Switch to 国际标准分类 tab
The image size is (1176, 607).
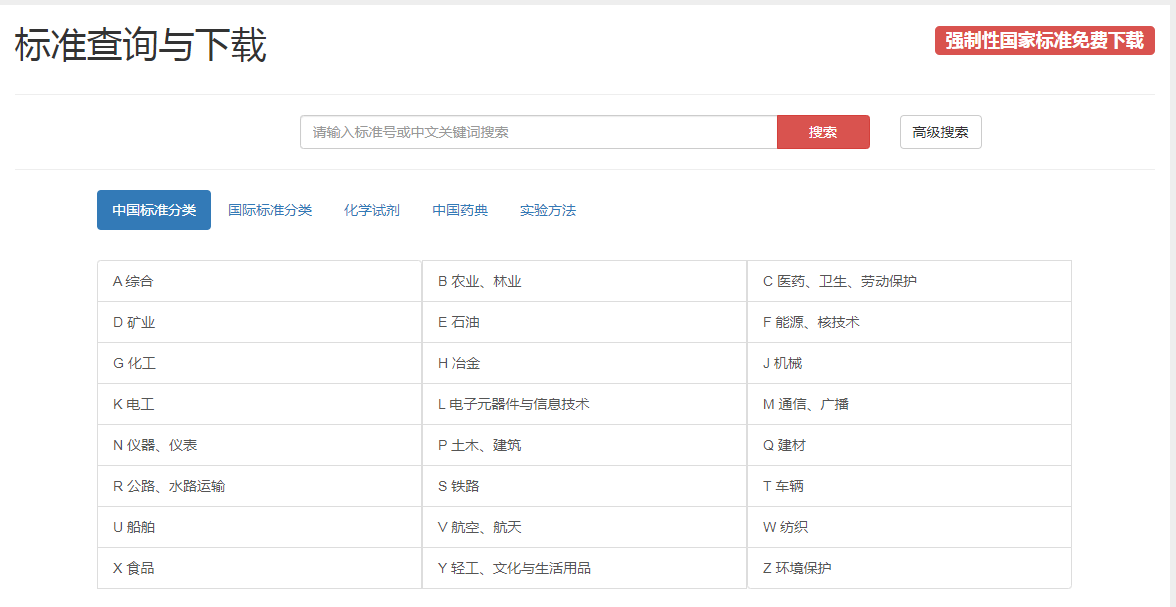tap(270, 210)
